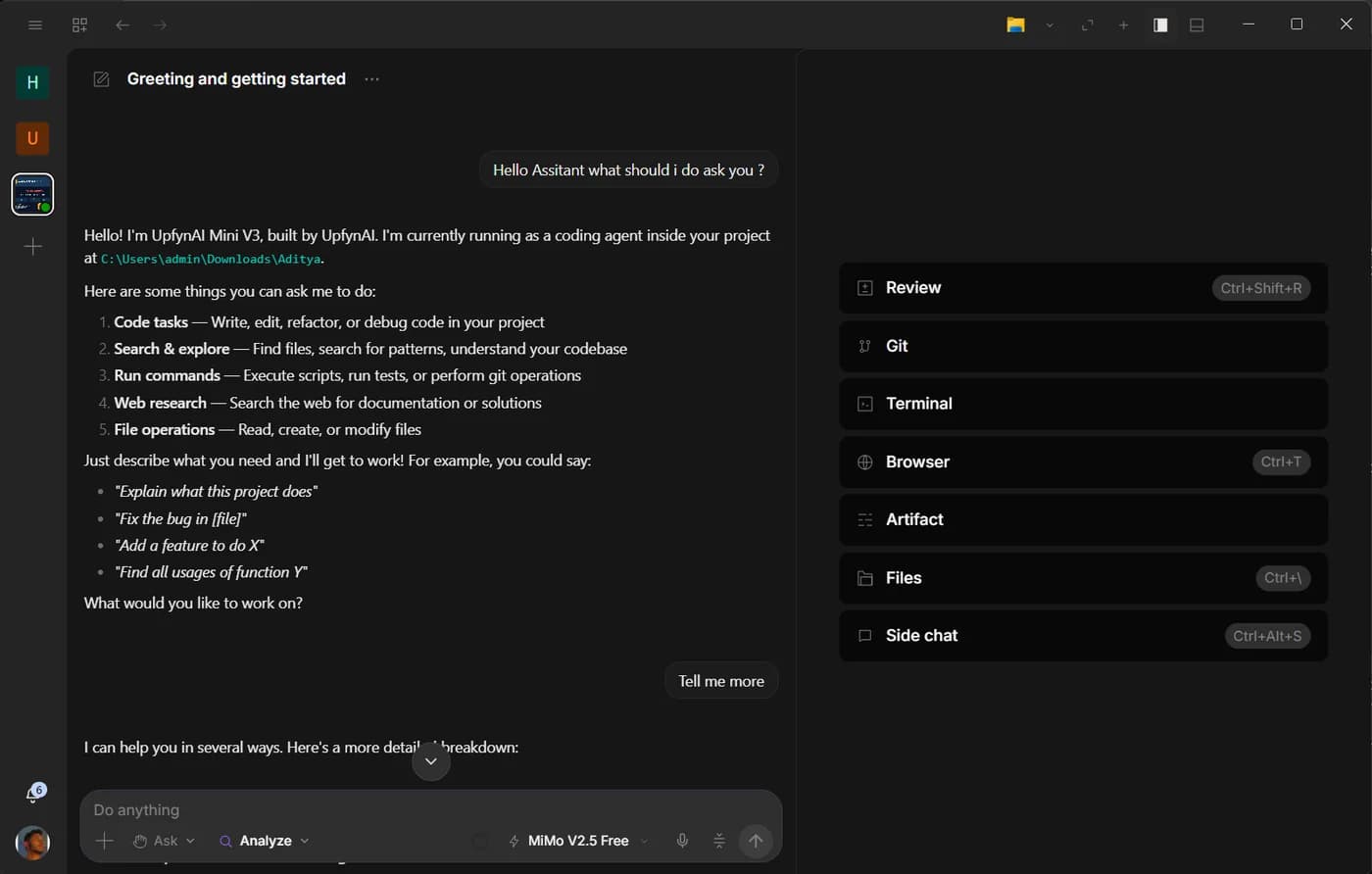The height and width of the screenshot is (874, 1372).
Task: Open Side chat
Action: [1083, 636]
